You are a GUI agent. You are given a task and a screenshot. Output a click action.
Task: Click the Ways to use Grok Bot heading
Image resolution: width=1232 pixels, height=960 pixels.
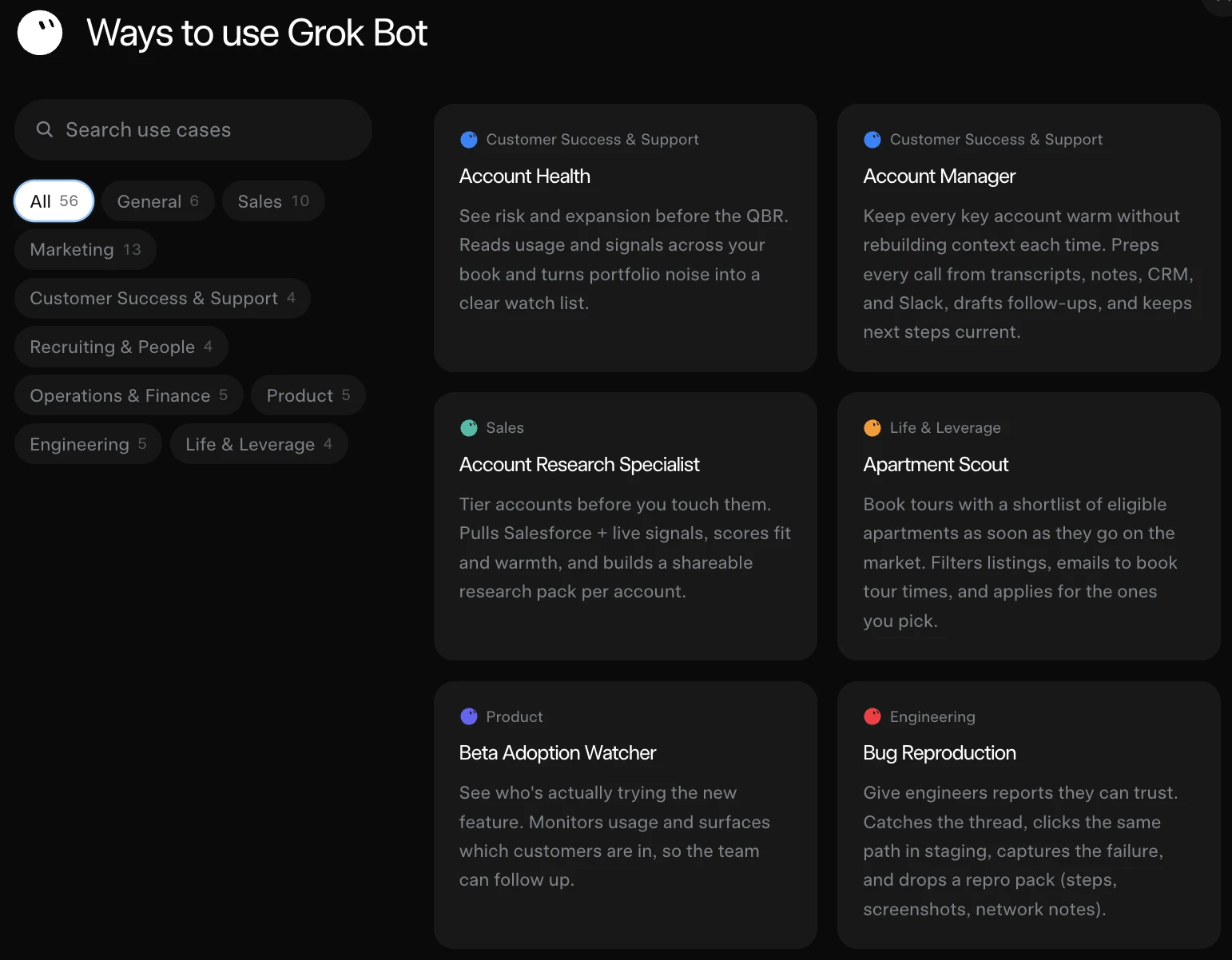coord(257,33)
